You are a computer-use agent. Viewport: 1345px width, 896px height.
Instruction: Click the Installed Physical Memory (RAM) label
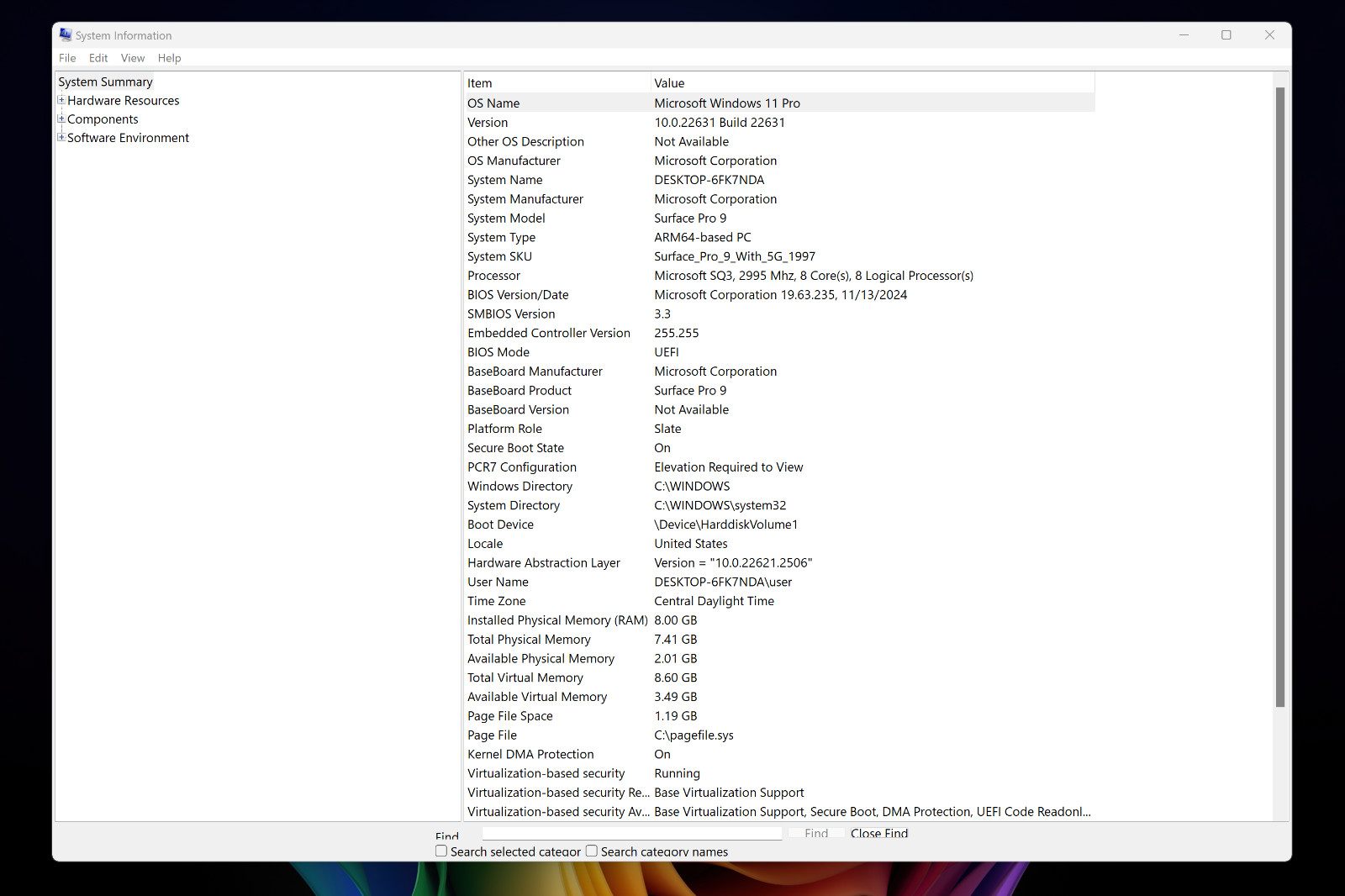point(557,620)
